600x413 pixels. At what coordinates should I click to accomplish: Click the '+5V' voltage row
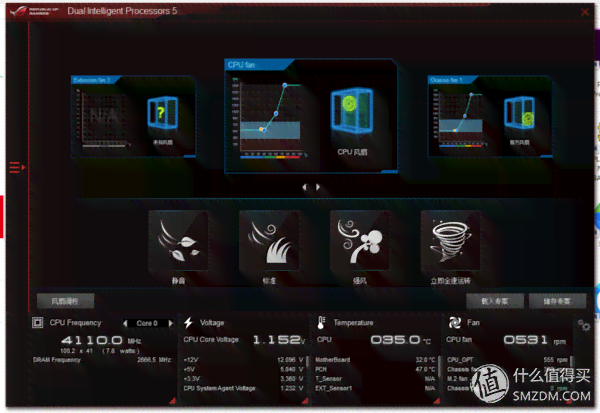[243, 369]
